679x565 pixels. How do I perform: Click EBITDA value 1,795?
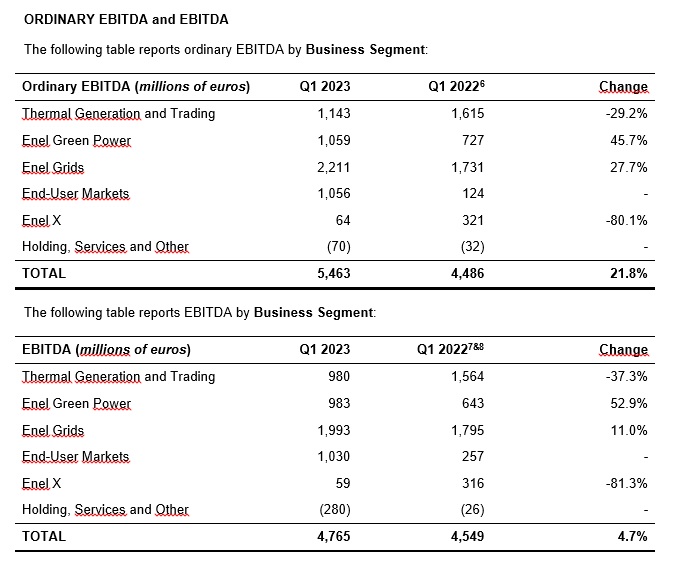tap(468, 430)
